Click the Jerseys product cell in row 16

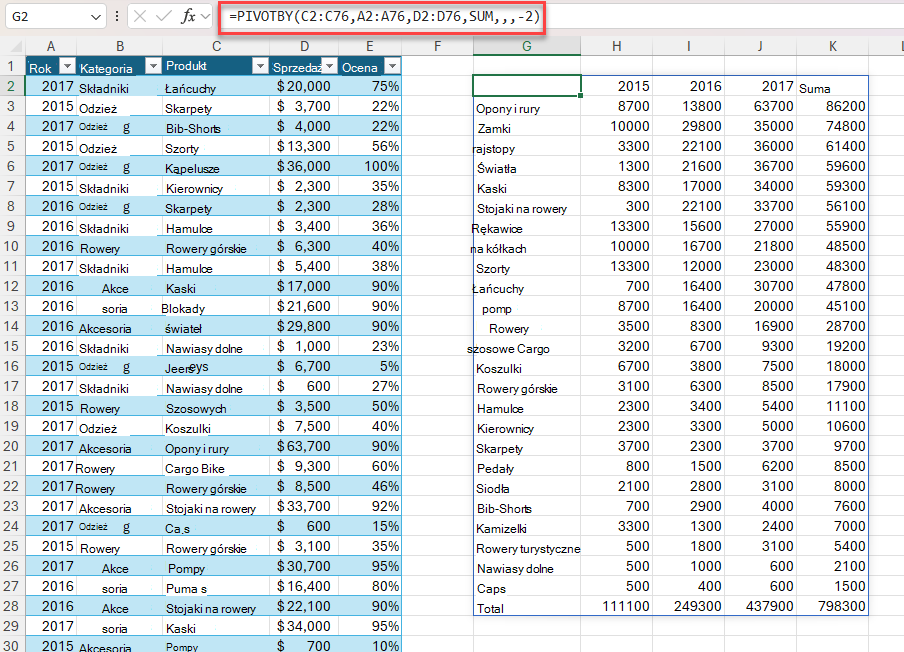click(x=187, y=368)
